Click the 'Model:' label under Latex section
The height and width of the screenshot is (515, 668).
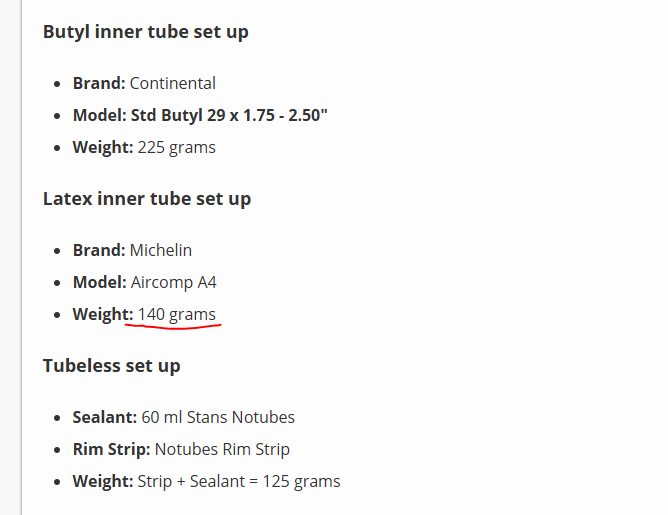100,282
